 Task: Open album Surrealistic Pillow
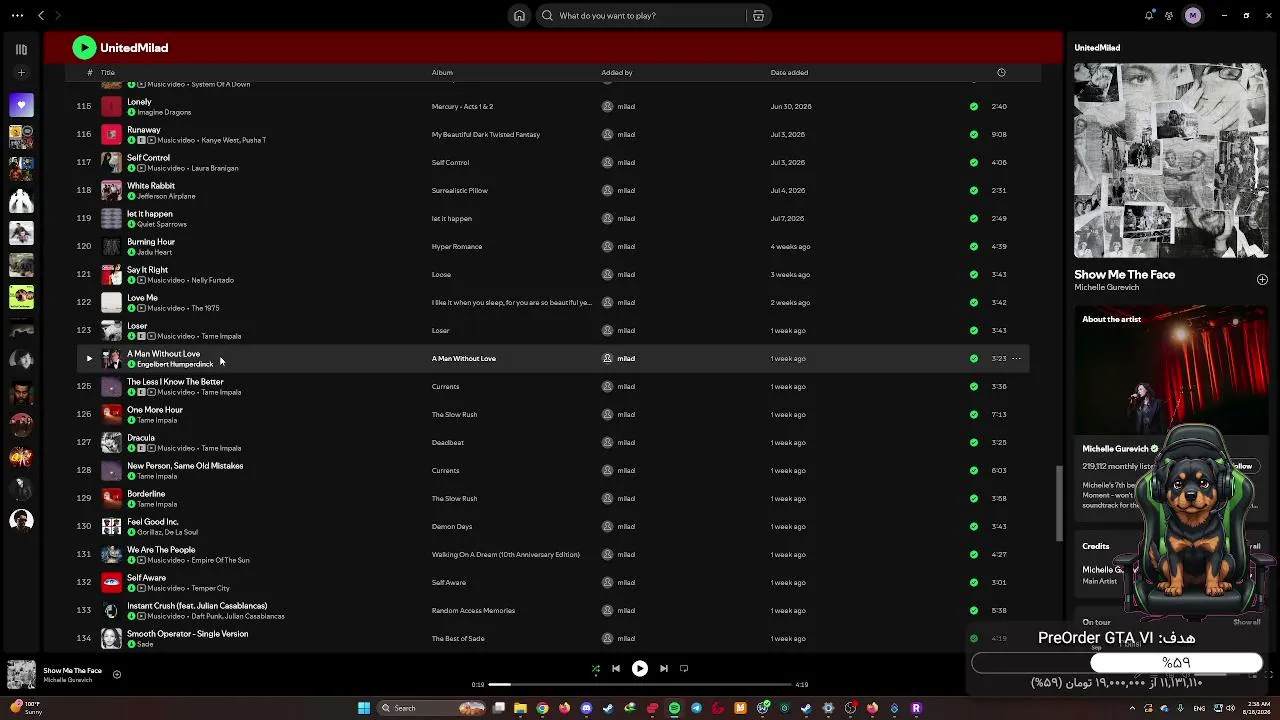pos(460,190)
